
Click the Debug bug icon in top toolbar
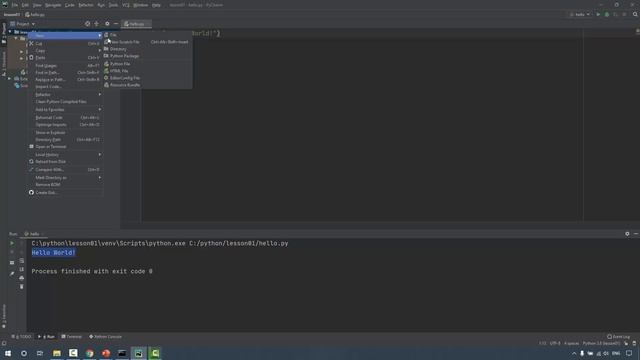pyautogui.click(x=607, y=14)
